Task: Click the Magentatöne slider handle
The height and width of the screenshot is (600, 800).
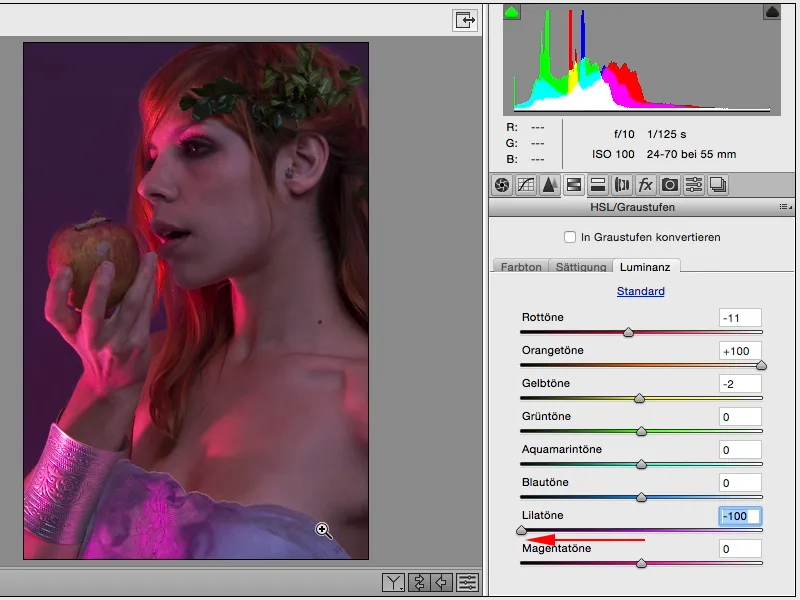Action: [x=641, y=564]
